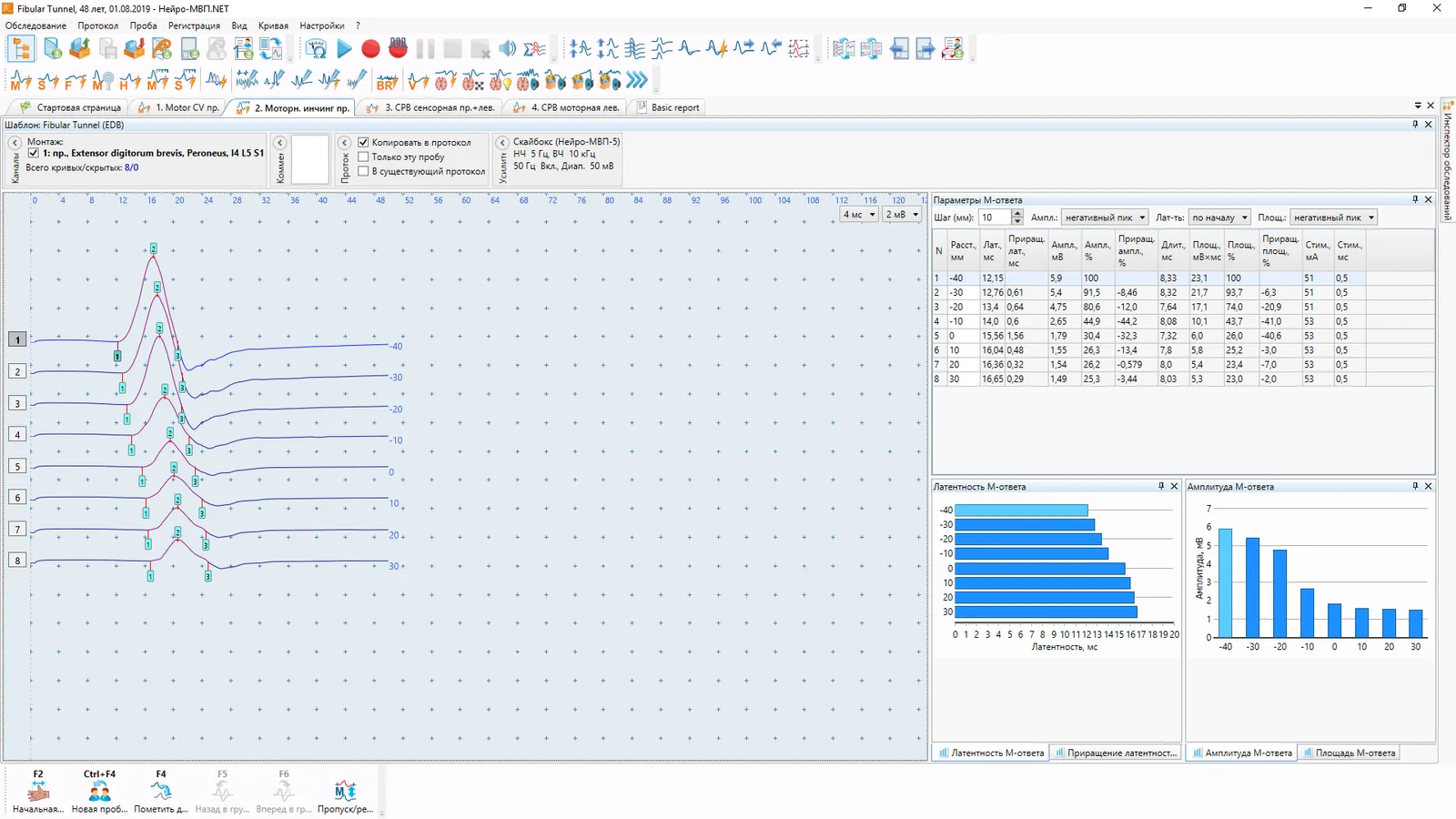Click the BR blink reflex icon

point(387,81)
